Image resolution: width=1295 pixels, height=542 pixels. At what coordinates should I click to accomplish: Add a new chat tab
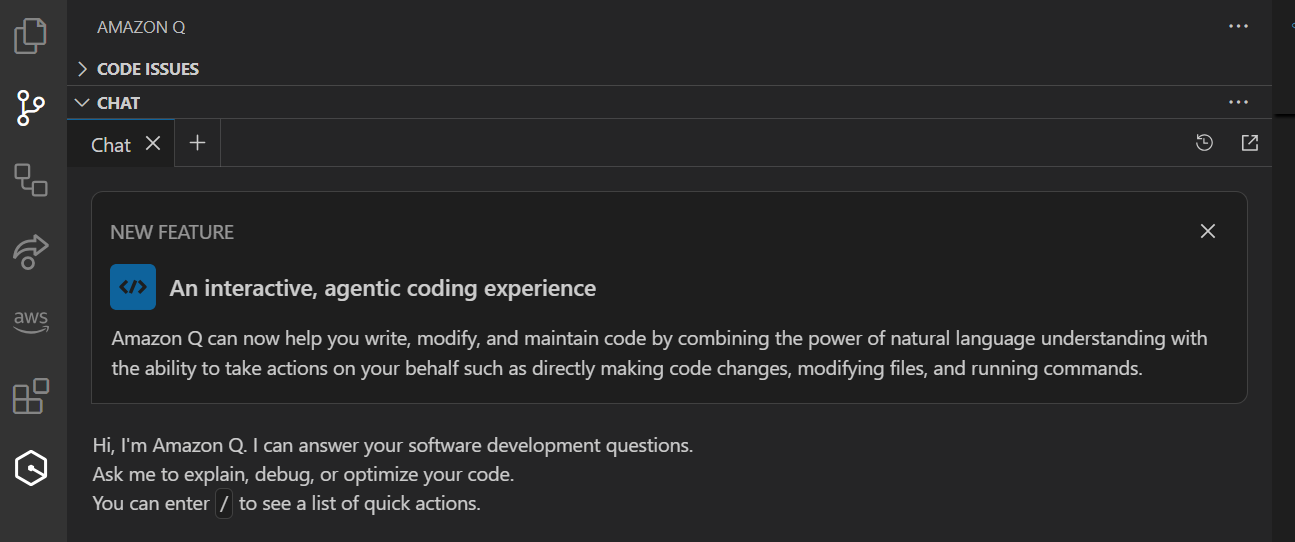point(197,143)
